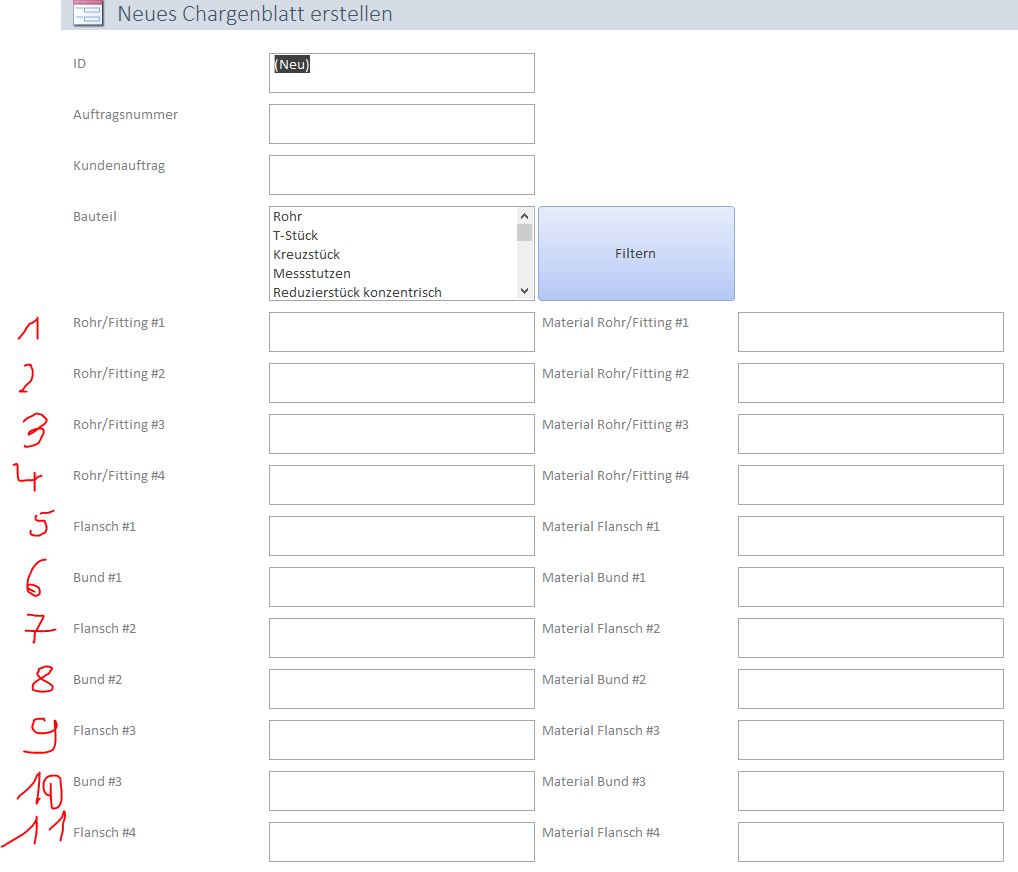Click the Bund #2 input field
The image size is (1018, 872).
[x=402, y=689]
